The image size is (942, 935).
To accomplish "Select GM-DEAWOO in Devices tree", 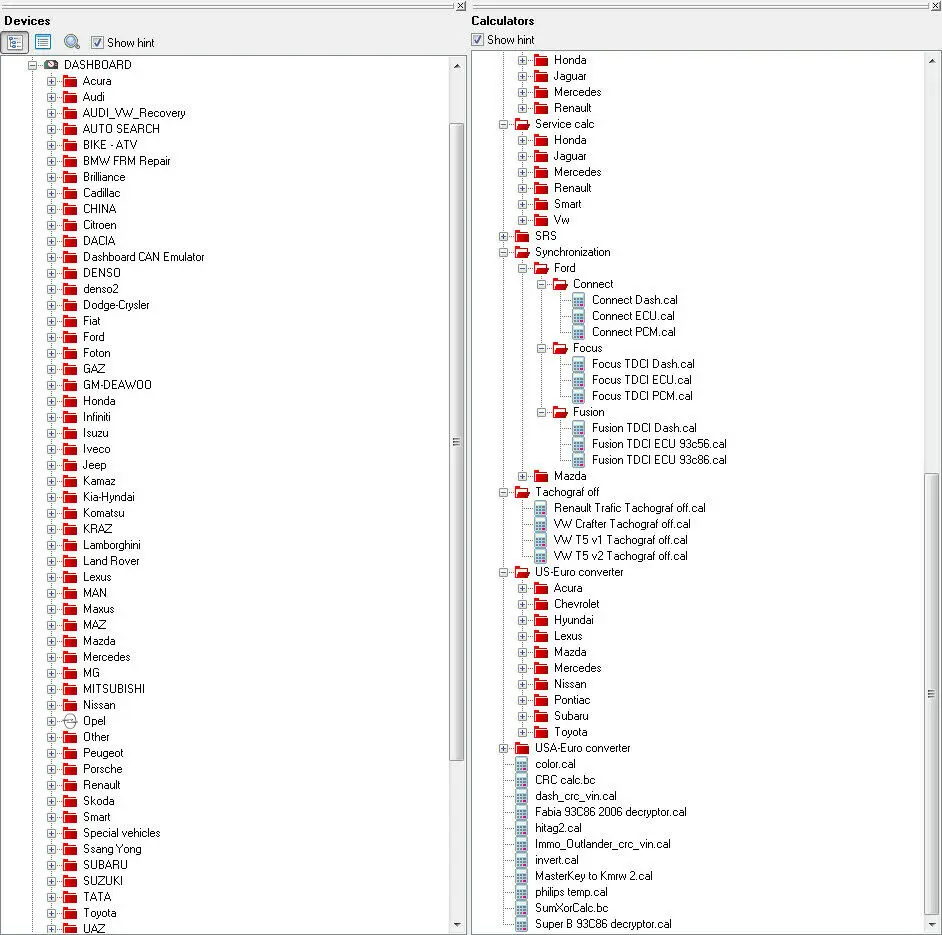I will tap(117, 385).
